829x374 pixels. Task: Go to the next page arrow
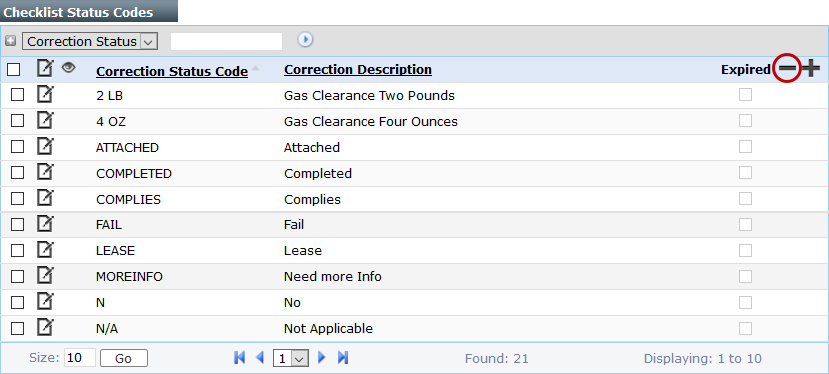[x=321, y=358]
